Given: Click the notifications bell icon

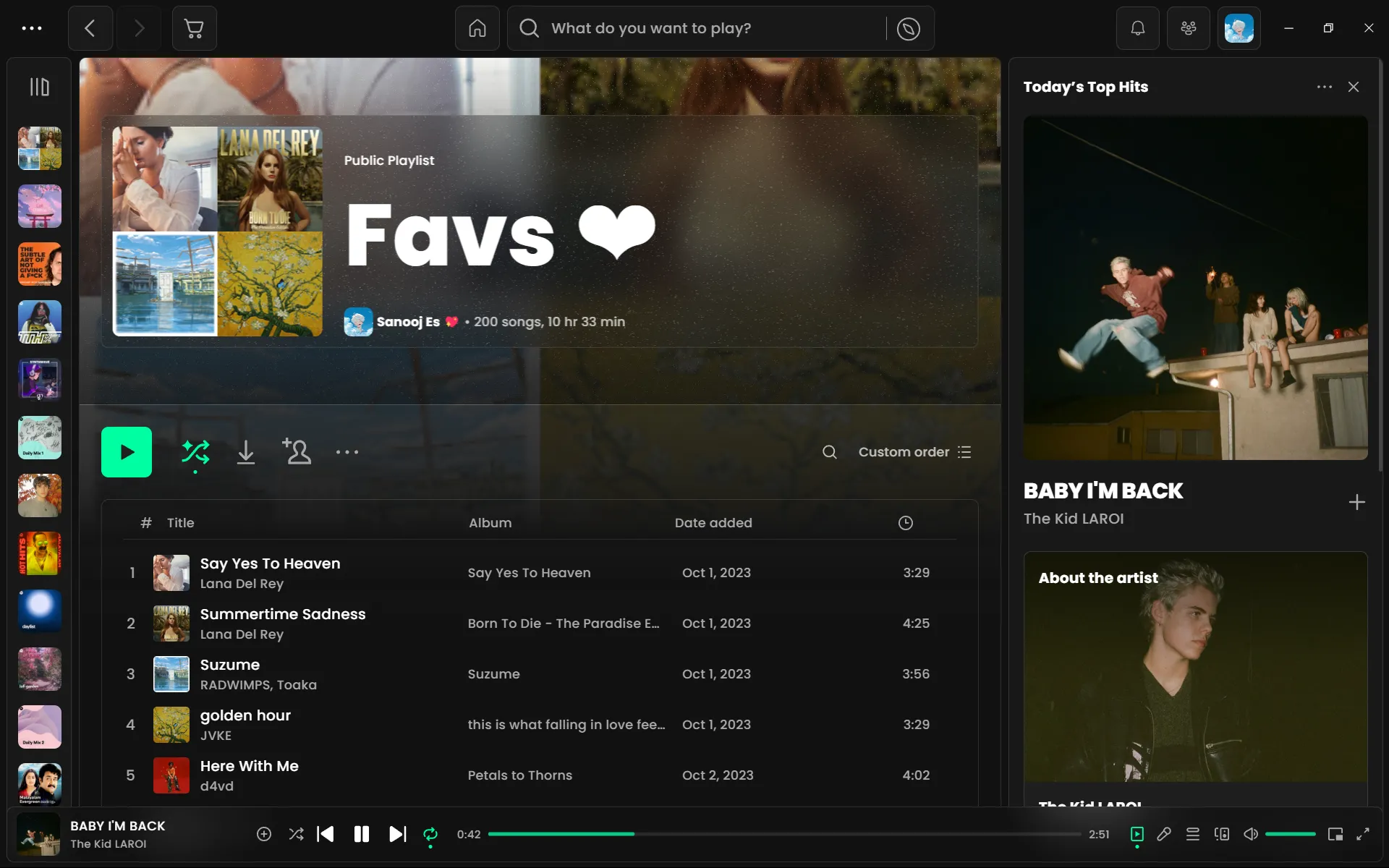Looking at the screenshot, I should (x=1137, y=27).
